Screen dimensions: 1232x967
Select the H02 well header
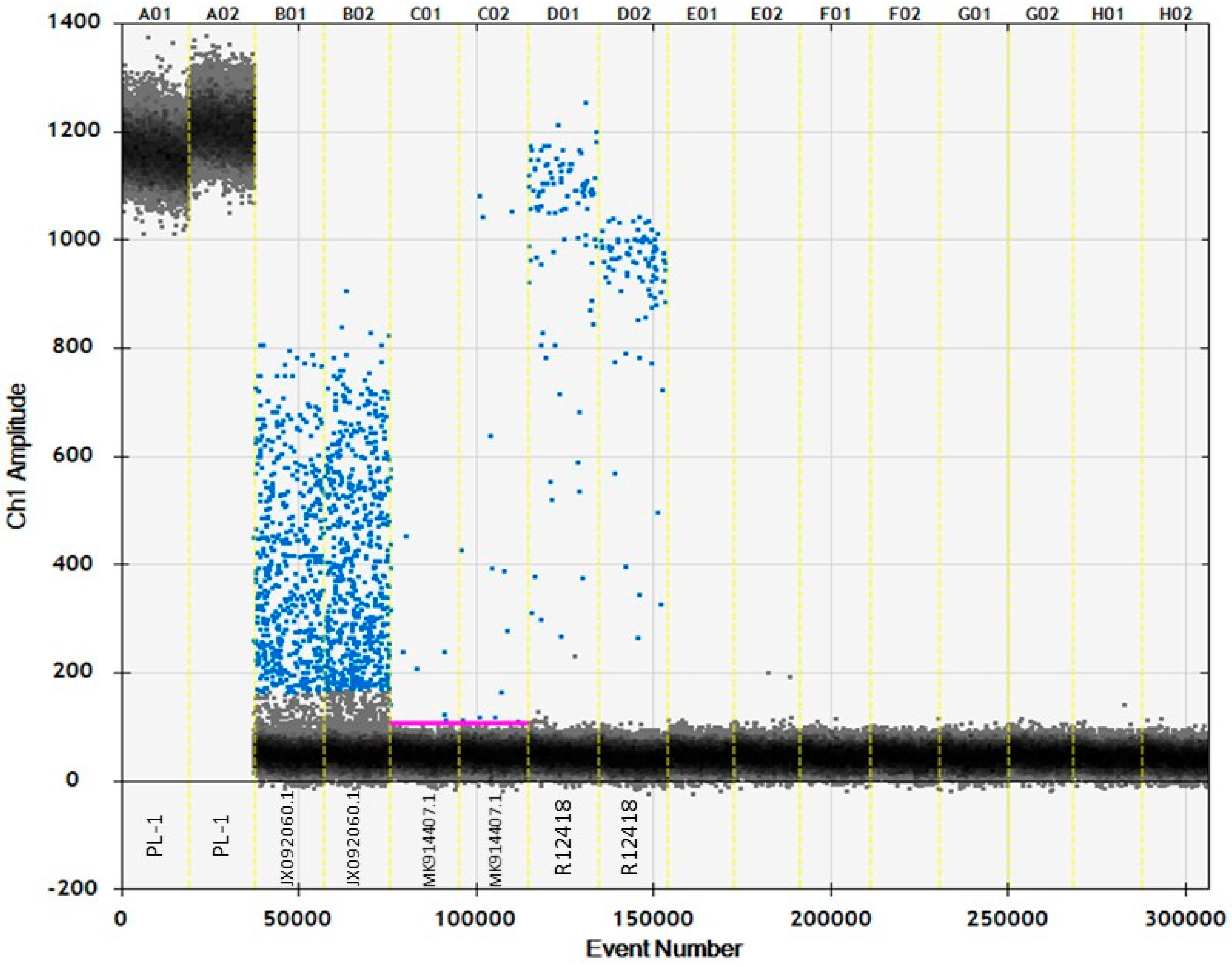(x=1175, y=14)
